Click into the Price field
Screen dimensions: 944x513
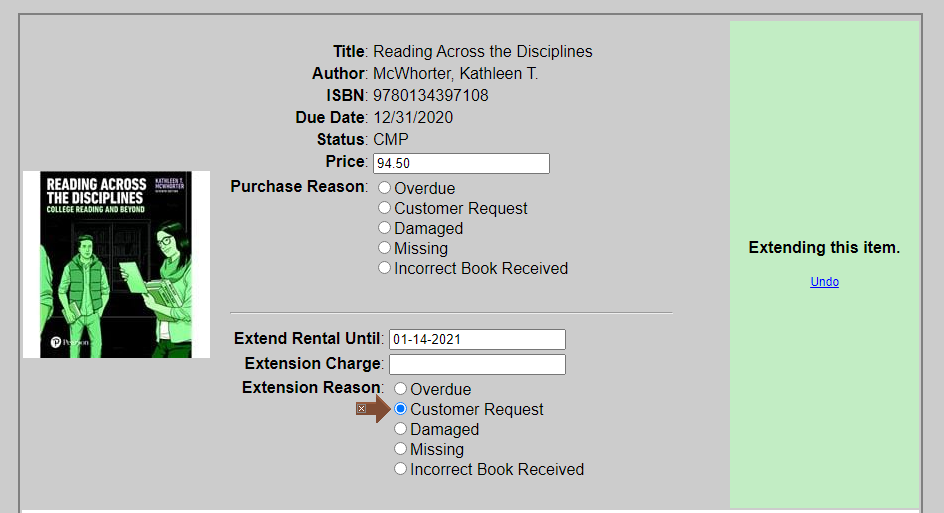click(461, 163)
